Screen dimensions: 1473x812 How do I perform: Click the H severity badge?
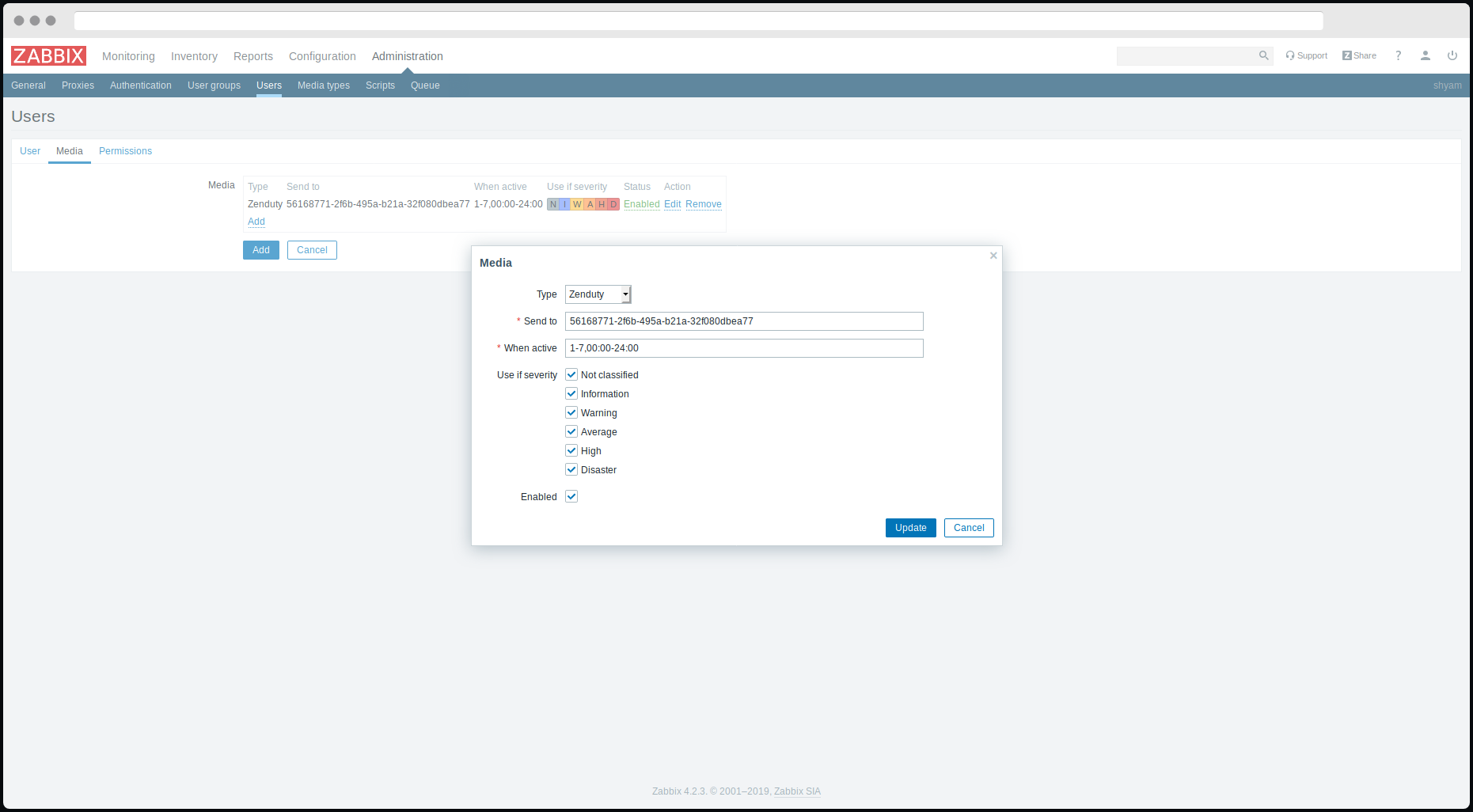(x=602, y=204)
